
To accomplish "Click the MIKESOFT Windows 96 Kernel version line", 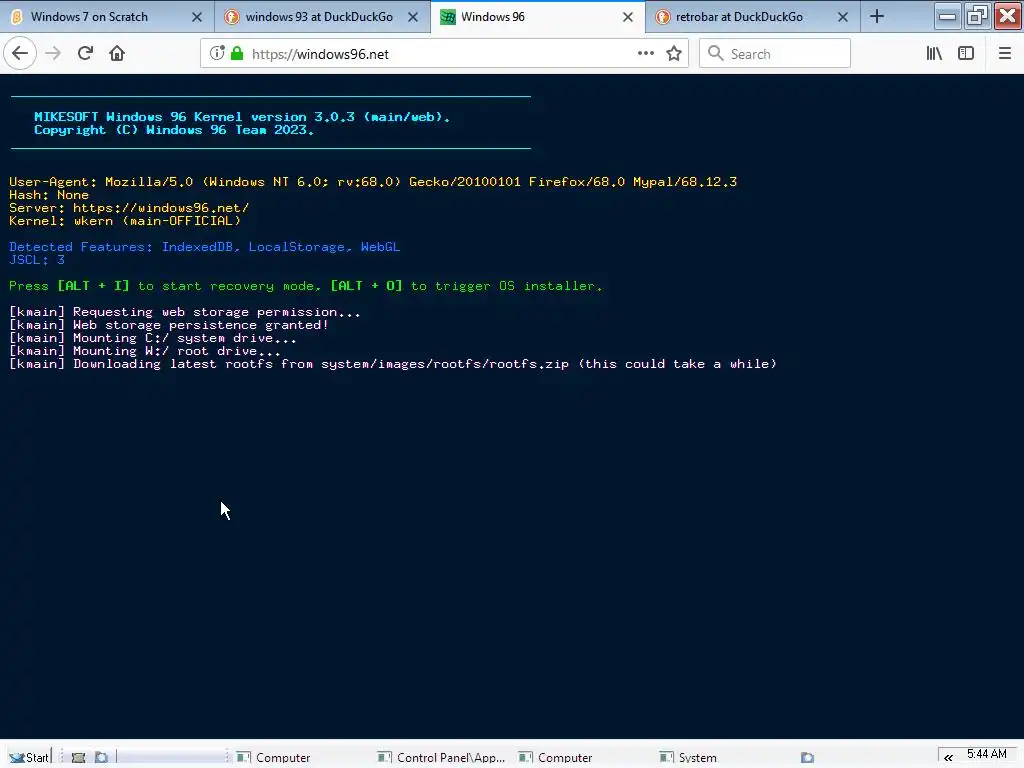I will (242, 117).
